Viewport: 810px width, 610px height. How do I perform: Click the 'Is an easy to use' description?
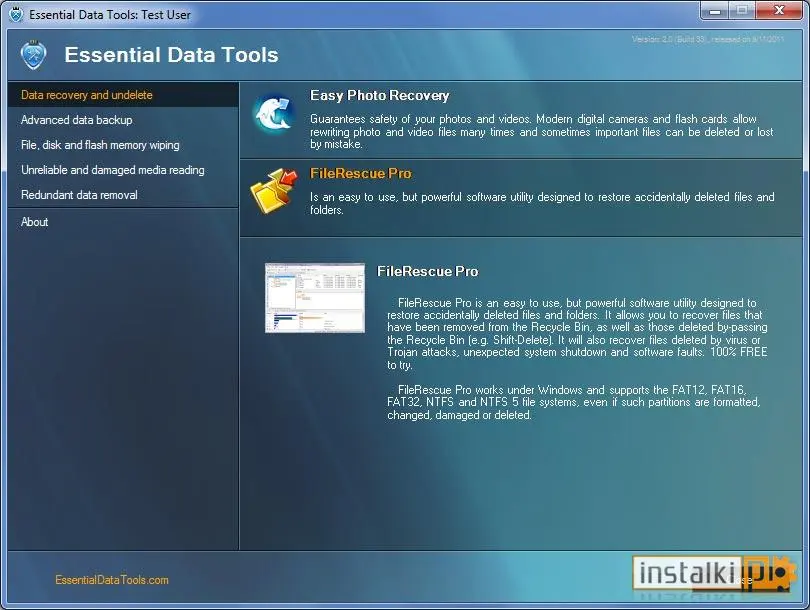click(x=542, y=204)
